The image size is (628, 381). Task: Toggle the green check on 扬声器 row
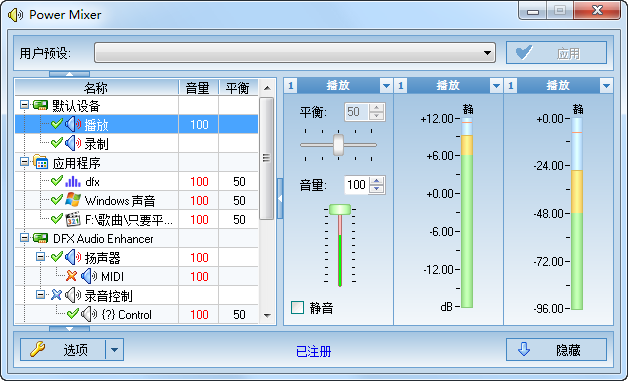pos(57,256)
